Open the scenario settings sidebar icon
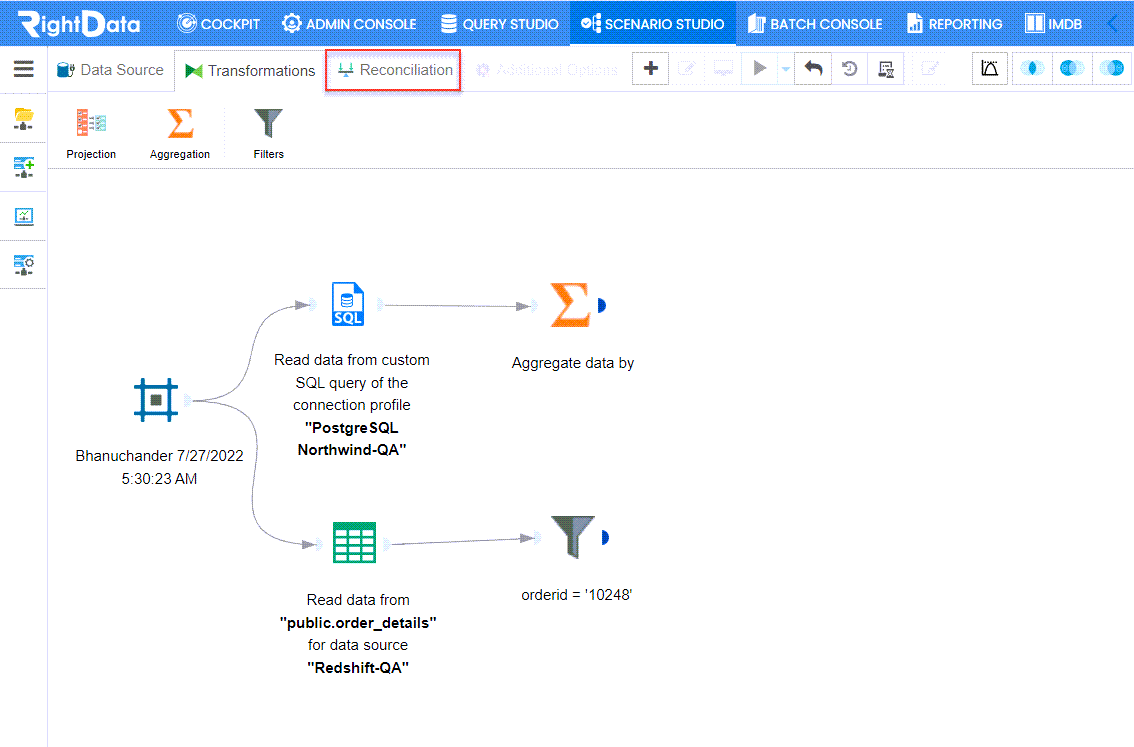1134x747 pixels. click(24, 265)
